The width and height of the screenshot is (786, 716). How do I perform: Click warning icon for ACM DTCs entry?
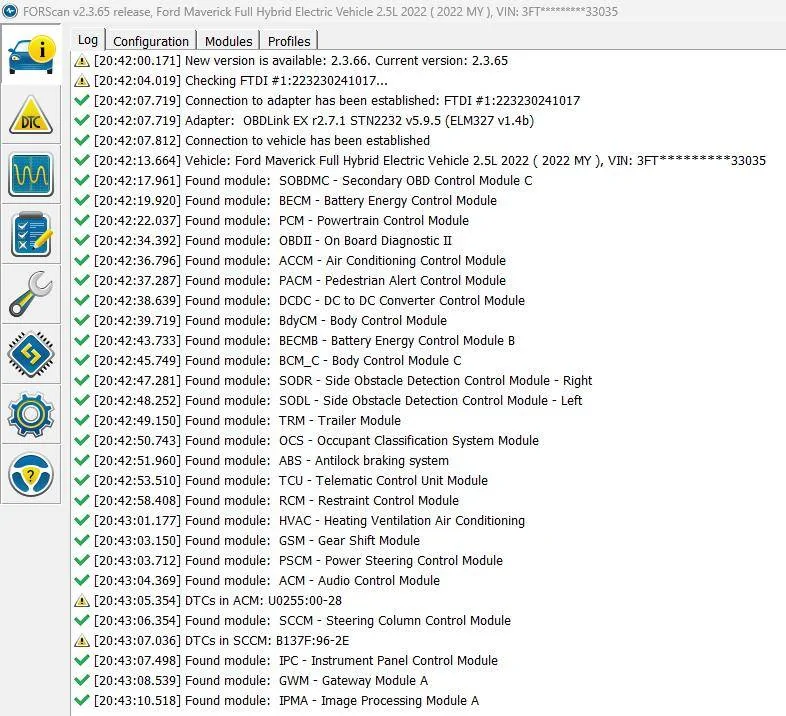coord(82,601)
